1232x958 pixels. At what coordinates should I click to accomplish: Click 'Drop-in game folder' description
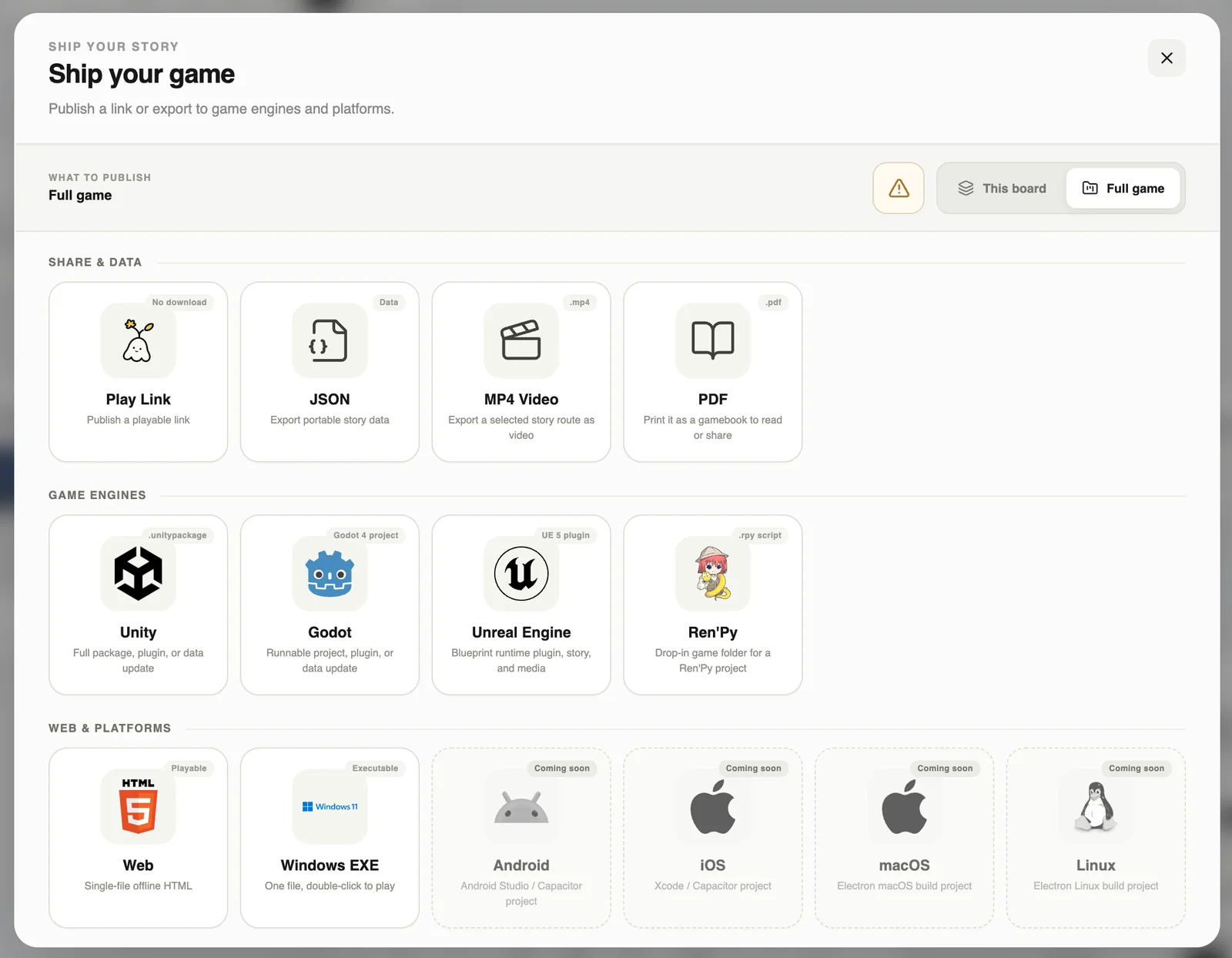point(713,660)
